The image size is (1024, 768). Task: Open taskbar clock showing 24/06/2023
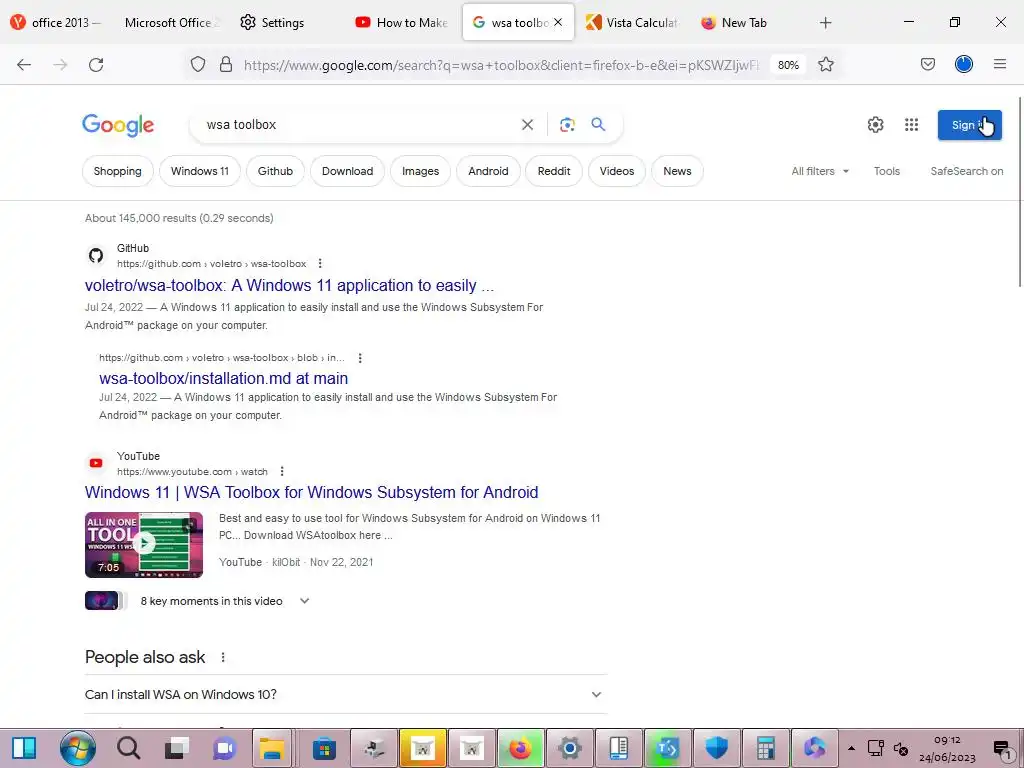coord(947,749)
